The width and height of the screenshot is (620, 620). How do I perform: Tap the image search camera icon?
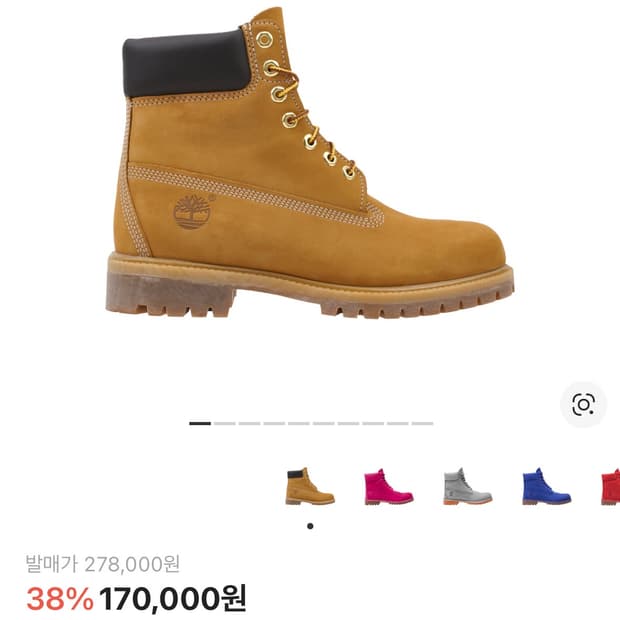point(583,405)
